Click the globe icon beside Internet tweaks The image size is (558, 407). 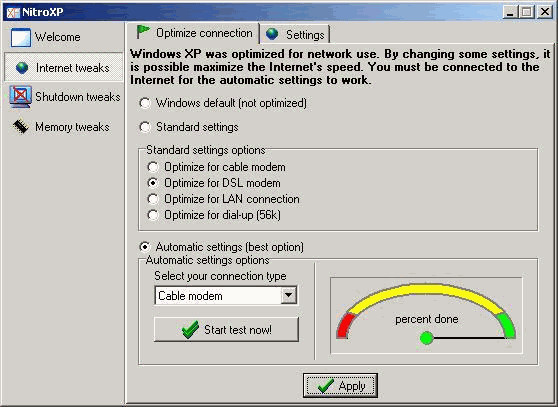(x=22, y=68)
